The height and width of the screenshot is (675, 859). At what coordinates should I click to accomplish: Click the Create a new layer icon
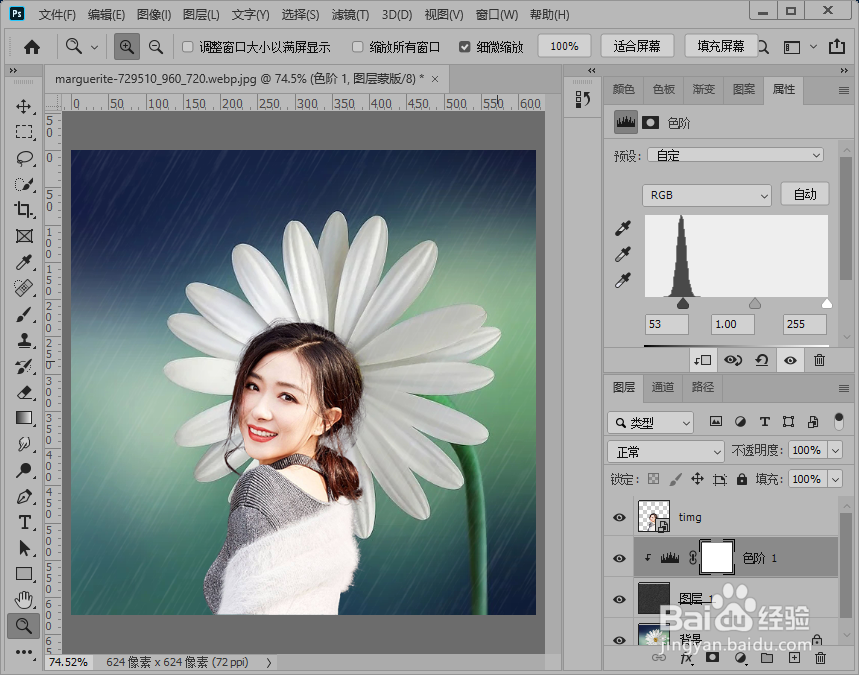click(793, 659)
